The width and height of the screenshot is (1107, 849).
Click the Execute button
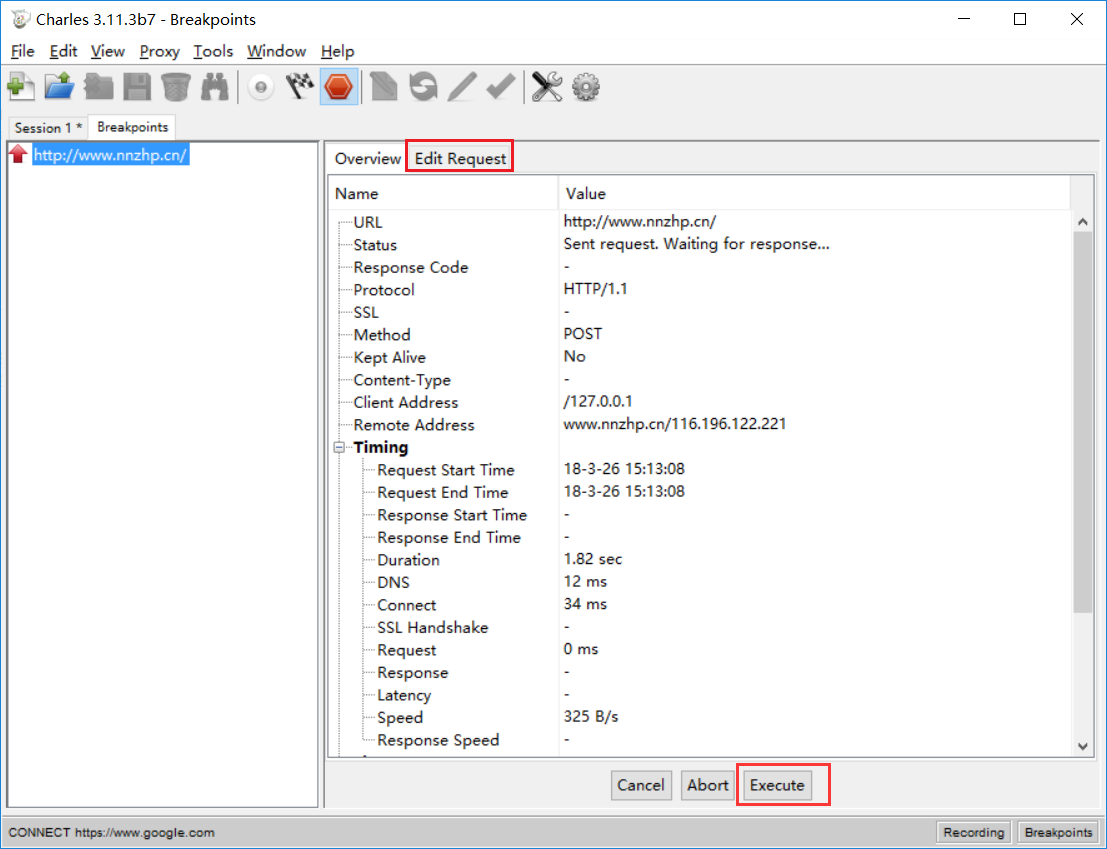coord(777,785)
